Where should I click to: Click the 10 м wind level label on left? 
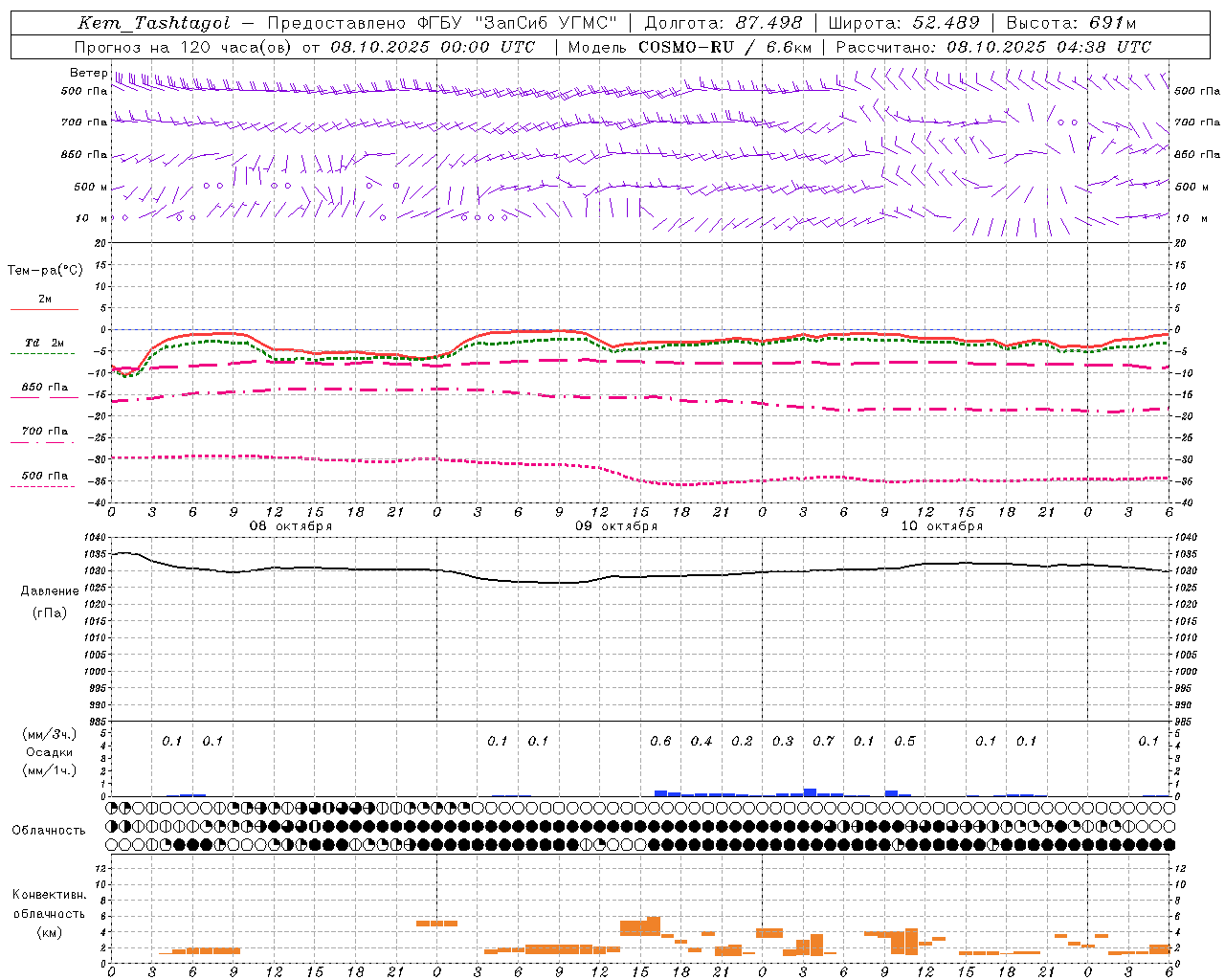click(92, 218)
